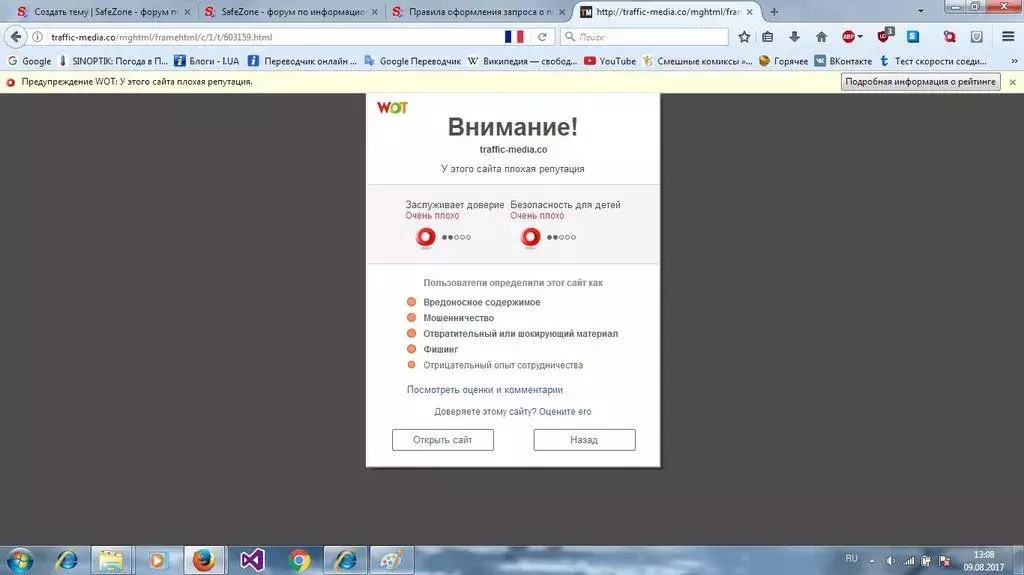Go to the home page icon
Viewport: 1024px width, 575px height.
[822, 37]
